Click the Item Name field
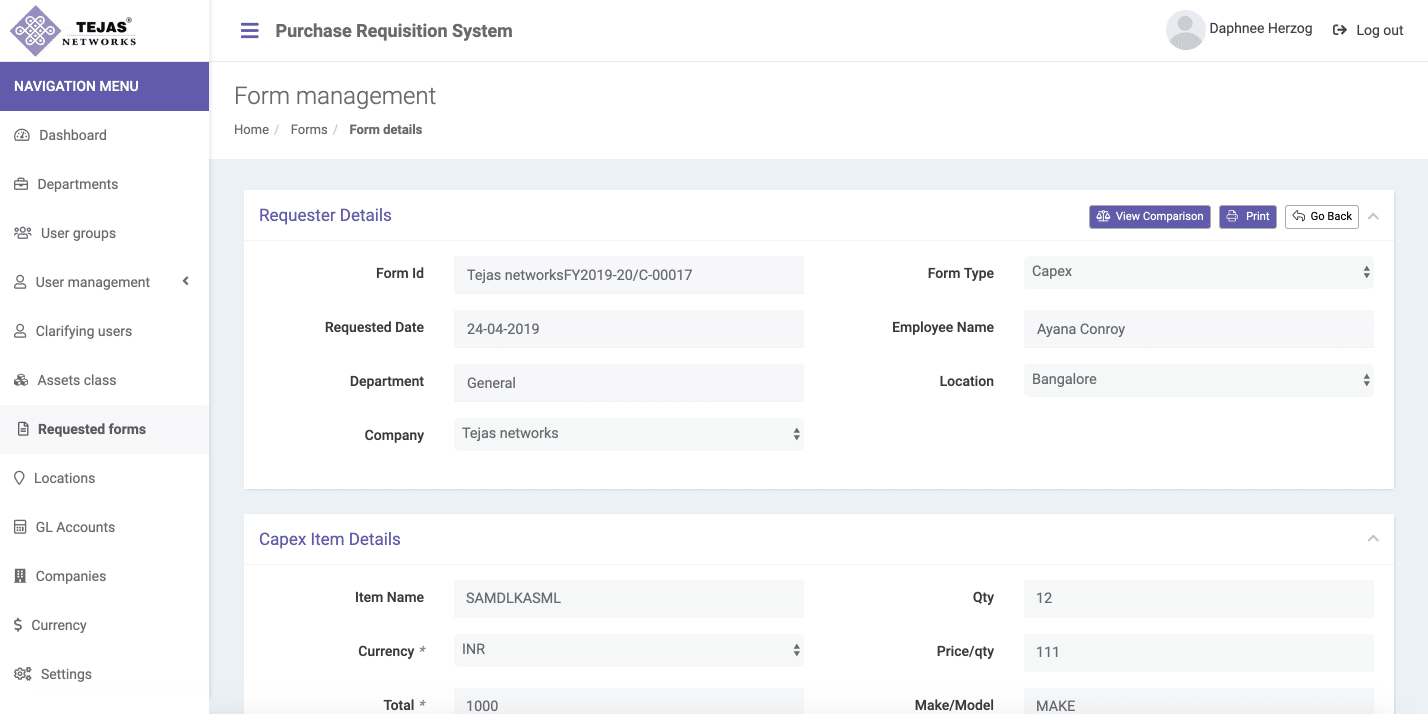Screen dimensions: 1428x714 (629, 598)
